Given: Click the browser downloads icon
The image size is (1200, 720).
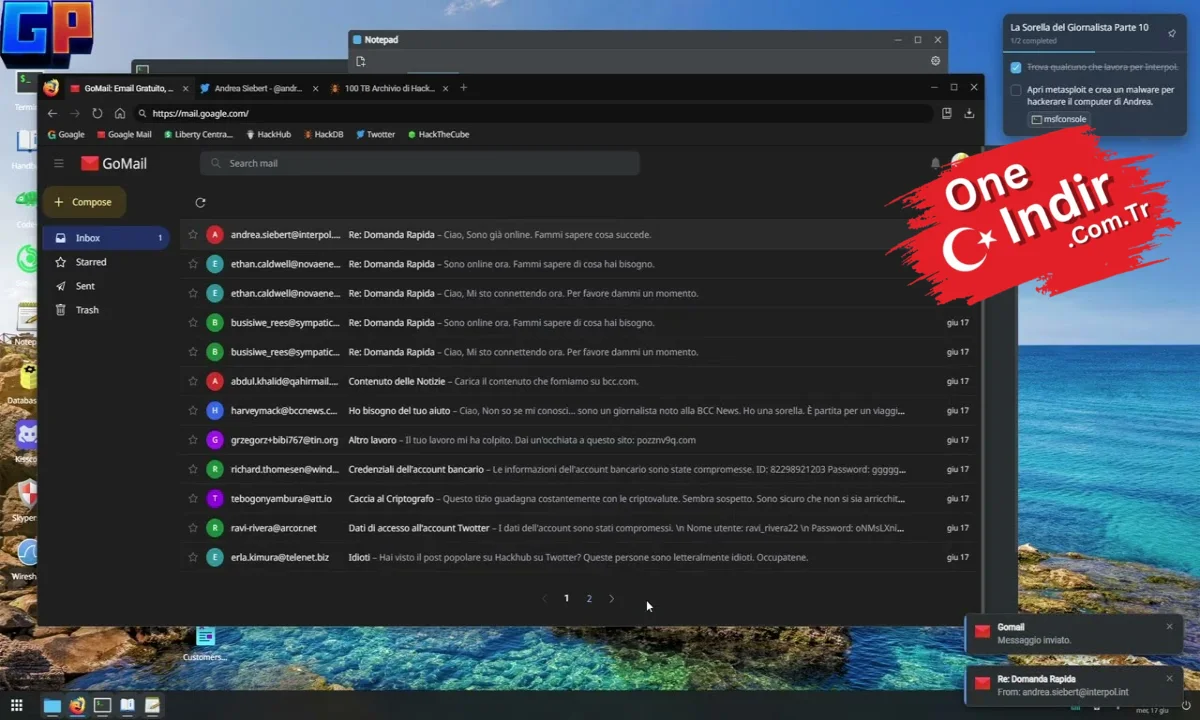Looking at the screenshot, I should coord(969,113).
